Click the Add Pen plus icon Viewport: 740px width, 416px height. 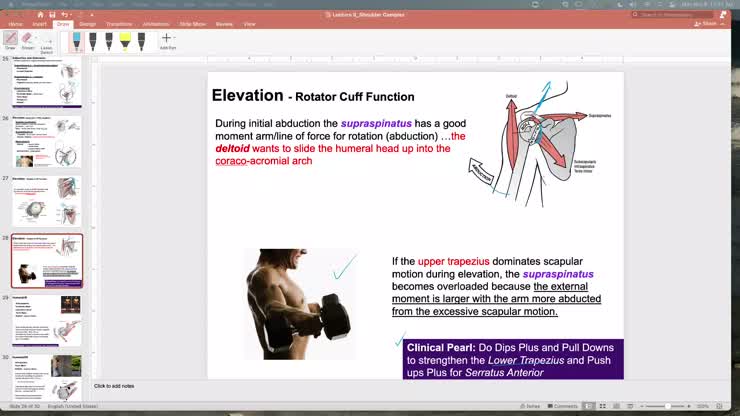pyautogui.click(x=166, y=40)
